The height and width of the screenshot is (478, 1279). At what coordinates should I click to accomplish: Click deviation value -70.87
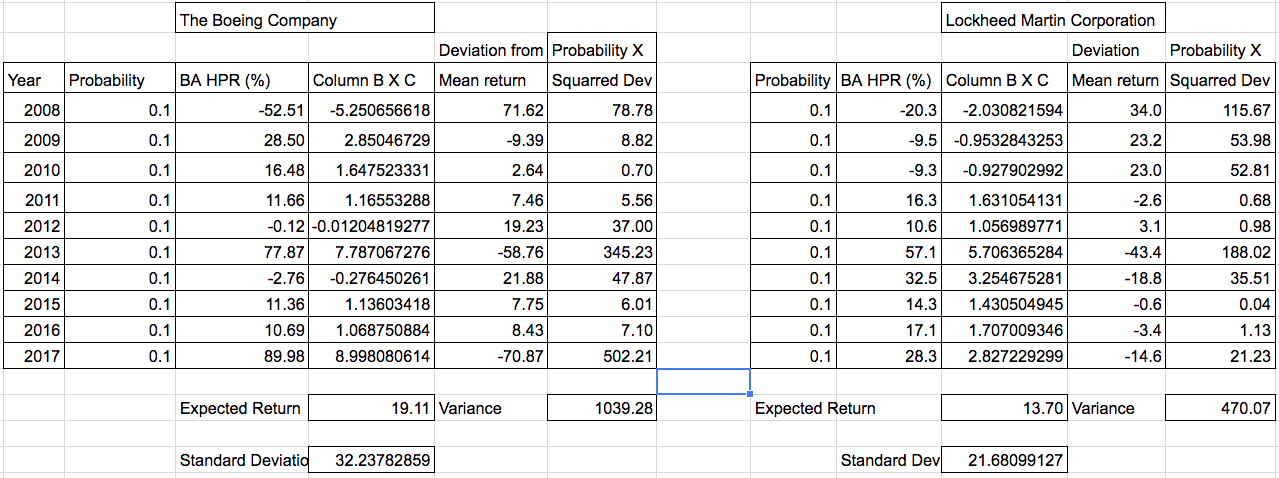point(491,355)
